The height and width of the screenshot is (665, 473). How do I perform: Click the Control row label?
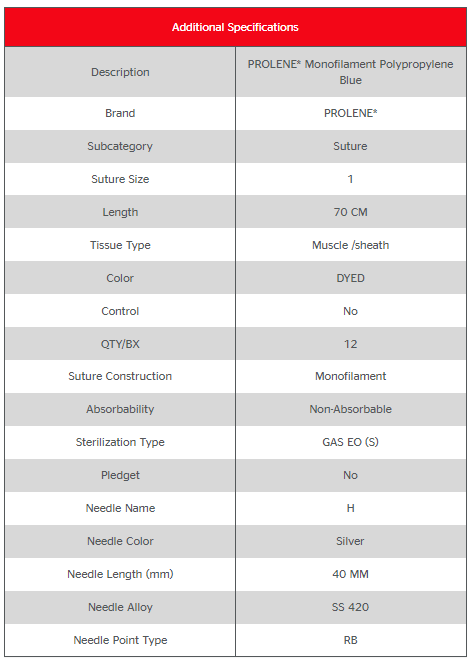pos(120,311)
